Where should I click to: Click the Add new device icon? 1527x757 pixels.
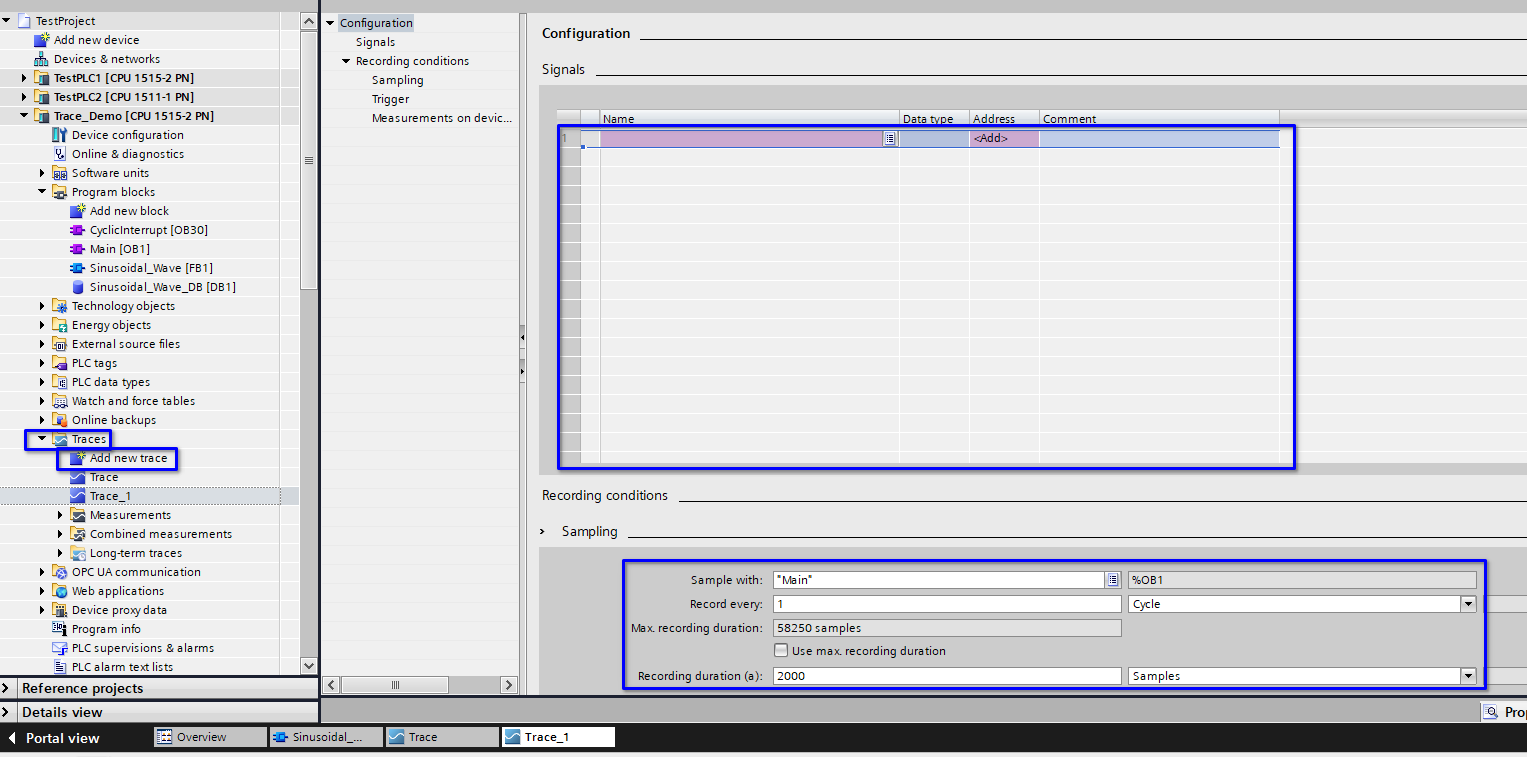(x=41, y=40)
